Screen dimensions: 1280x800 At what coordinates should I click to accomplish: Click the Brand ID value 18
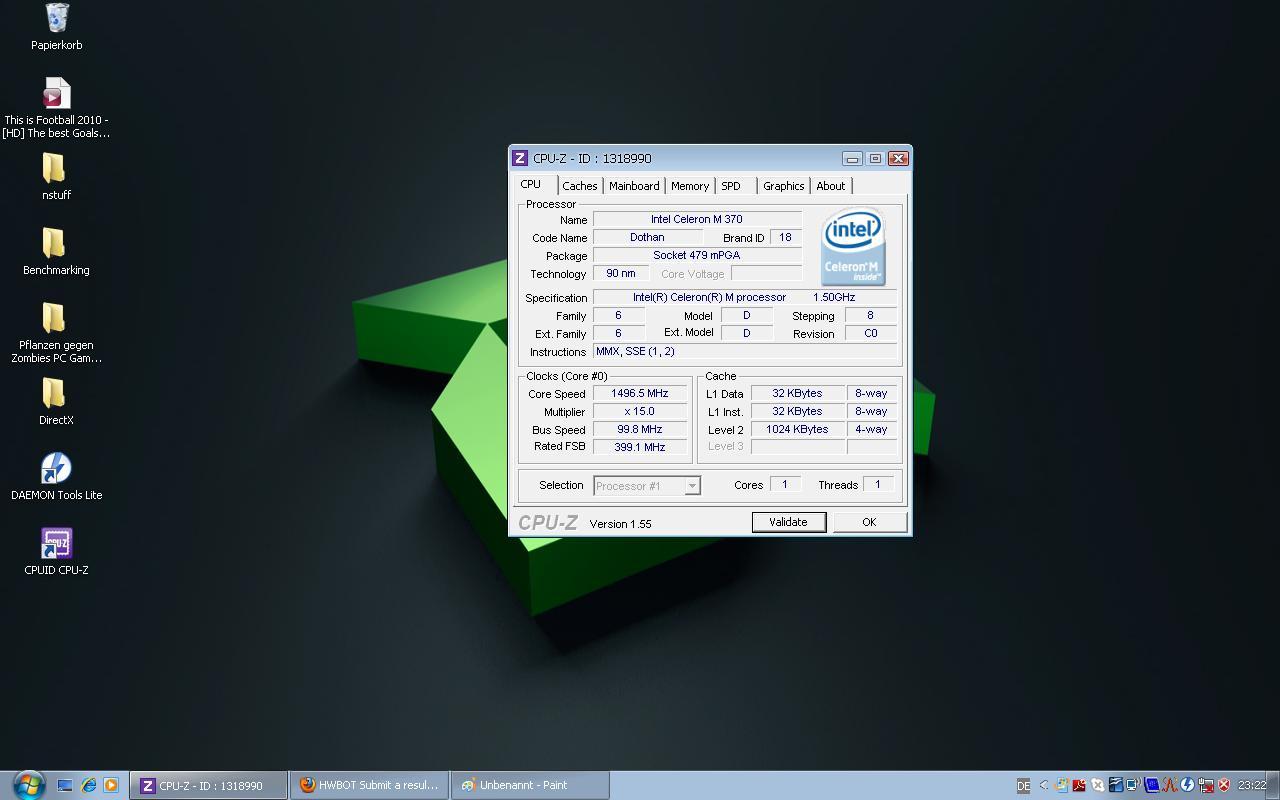click(x=785, y=237)
